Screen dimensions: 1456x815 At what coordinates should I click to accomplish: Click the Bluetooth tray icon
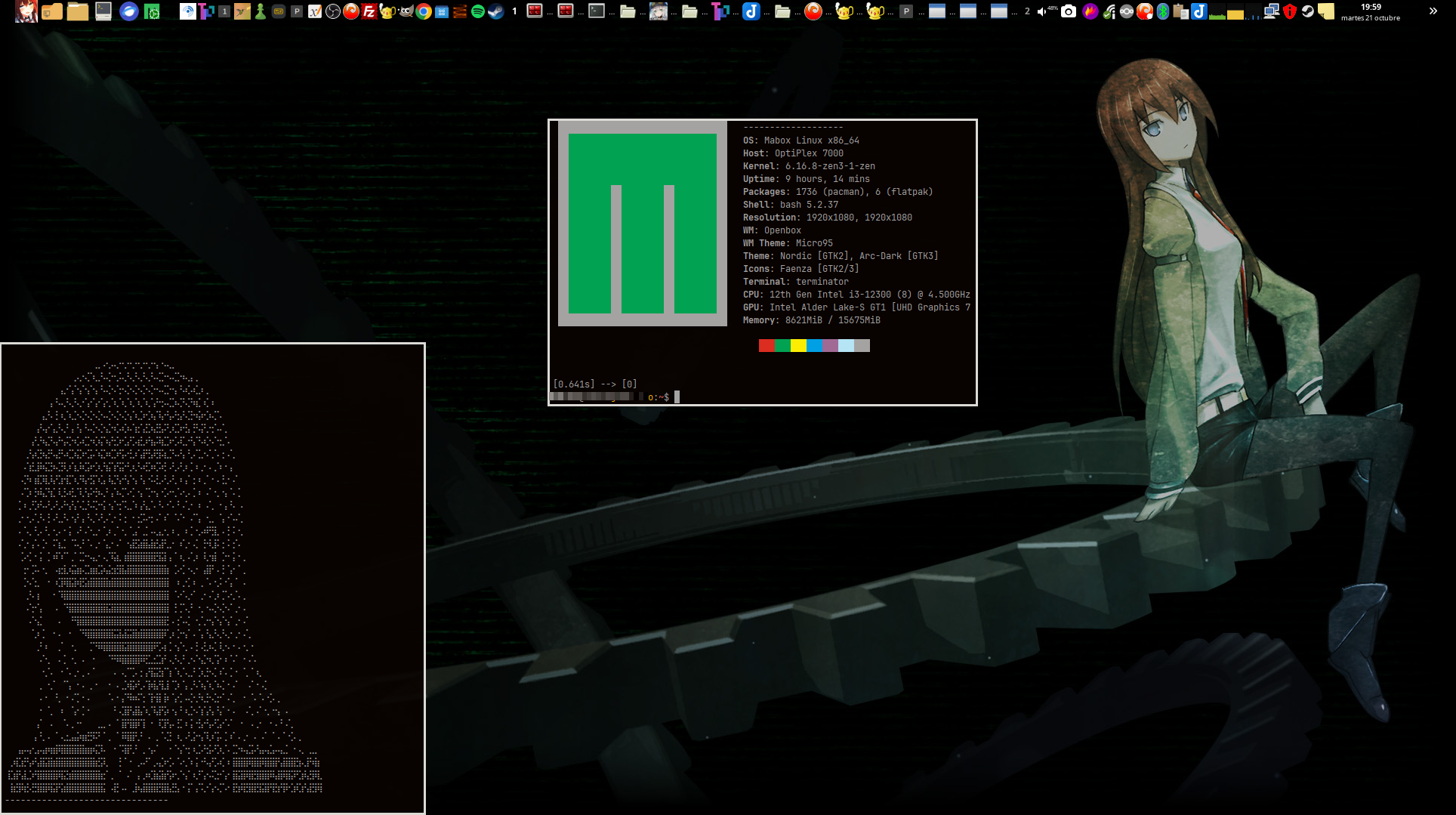coord(1163,11)
